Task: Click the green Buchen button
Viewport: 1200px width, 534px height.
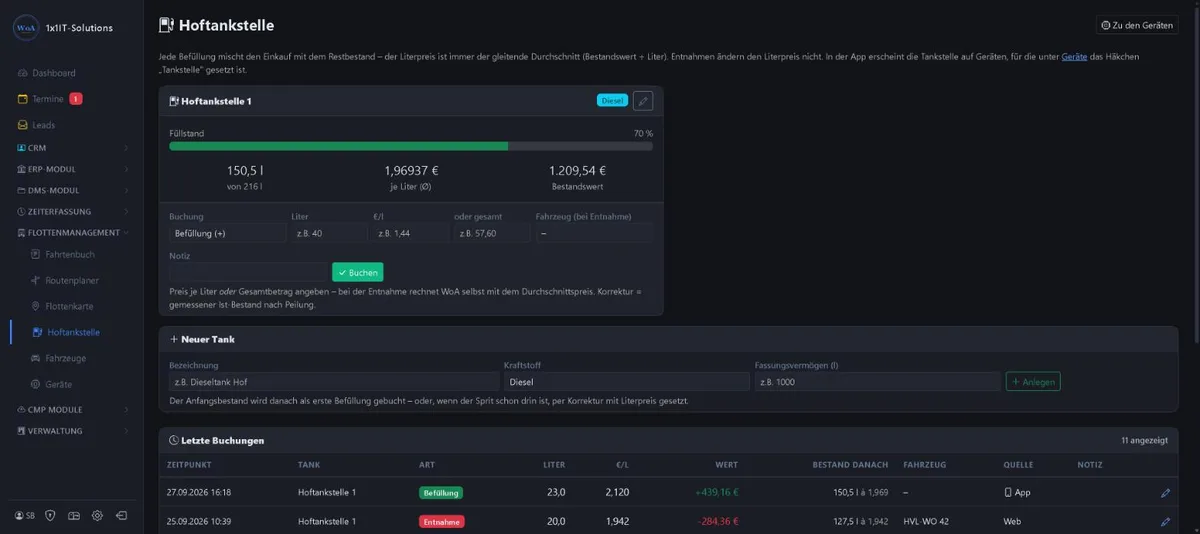Action: coord(357,272)
